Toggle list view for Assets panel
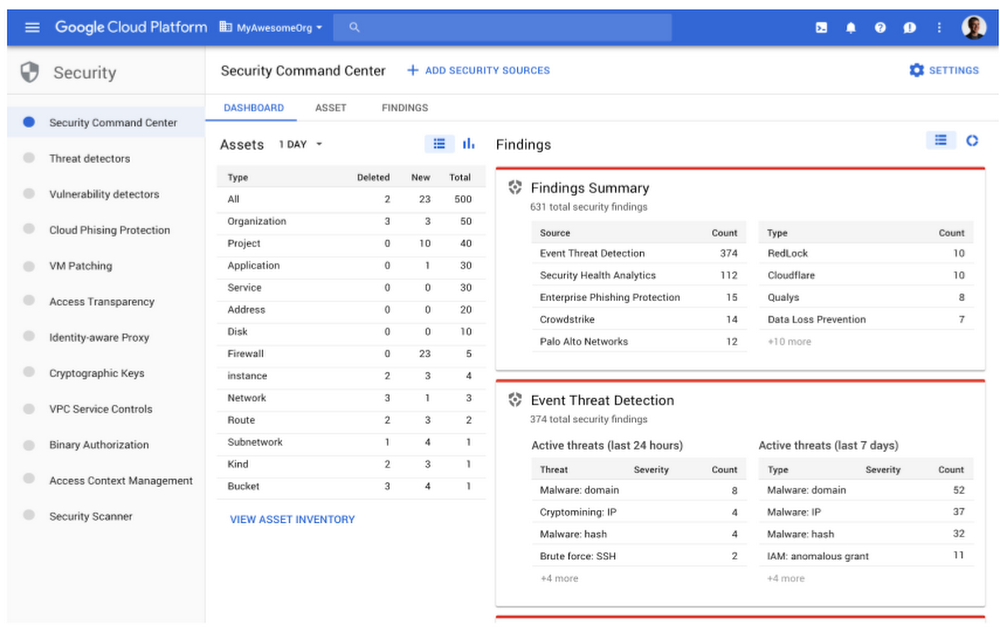The image size is (1000, 632). point(439,143)
